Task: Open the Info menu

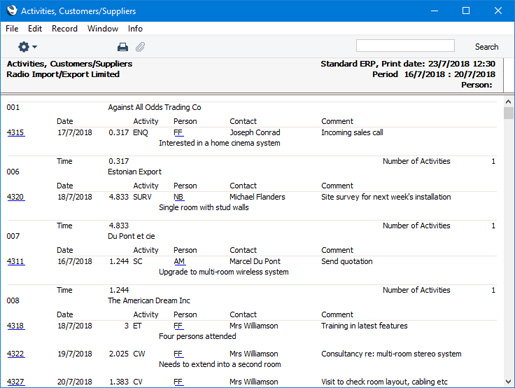Action: pyautogui.click(x=135, y=29)
